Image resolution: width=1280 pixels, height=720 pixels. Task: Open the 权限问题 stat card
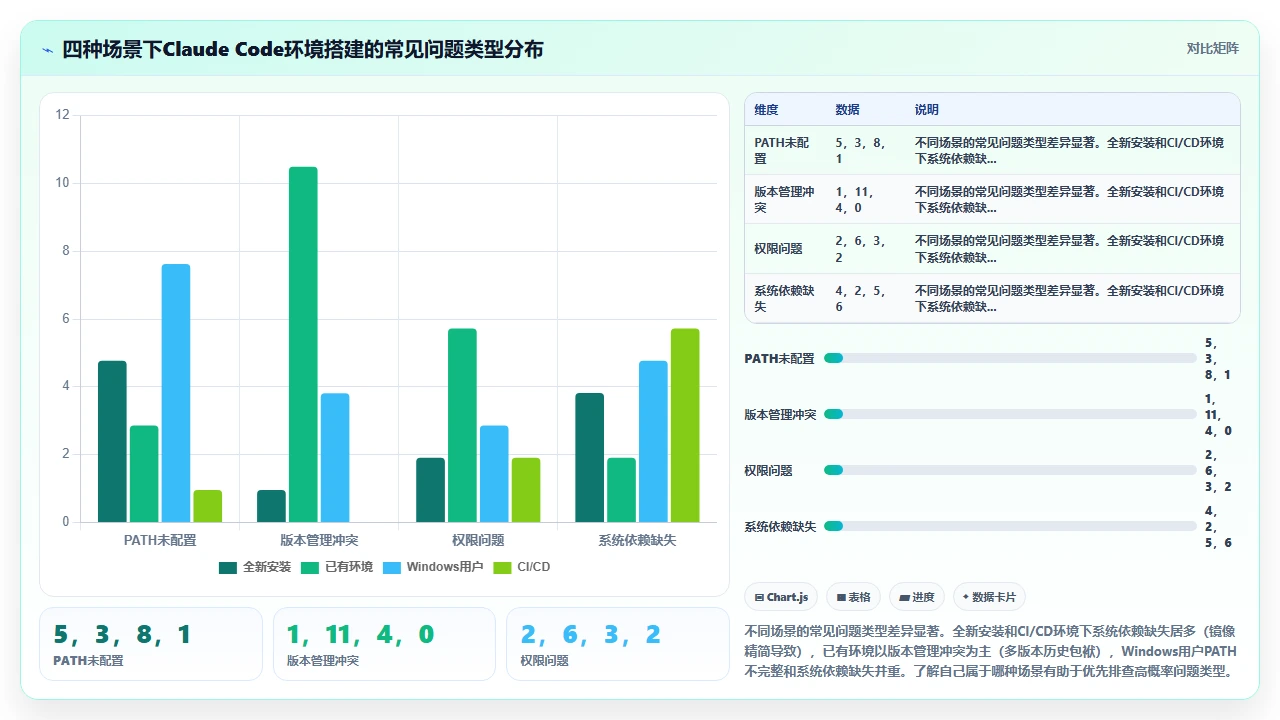pyautogui.click(x=618, y=644)
